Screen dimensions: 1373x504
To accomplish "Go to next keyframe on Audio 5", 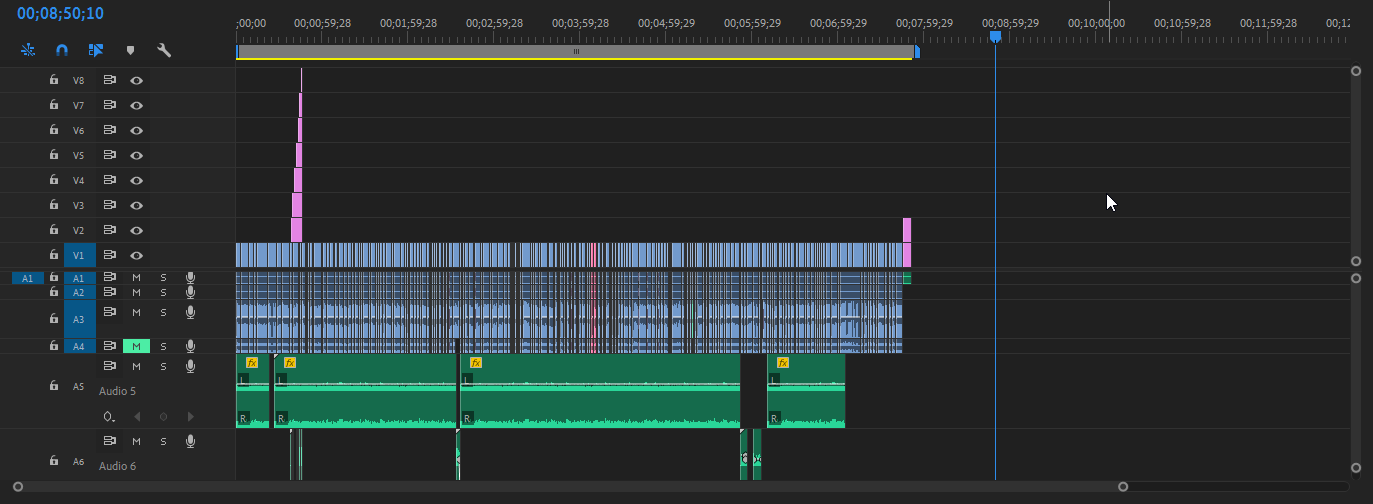I will tap(191, 416).
